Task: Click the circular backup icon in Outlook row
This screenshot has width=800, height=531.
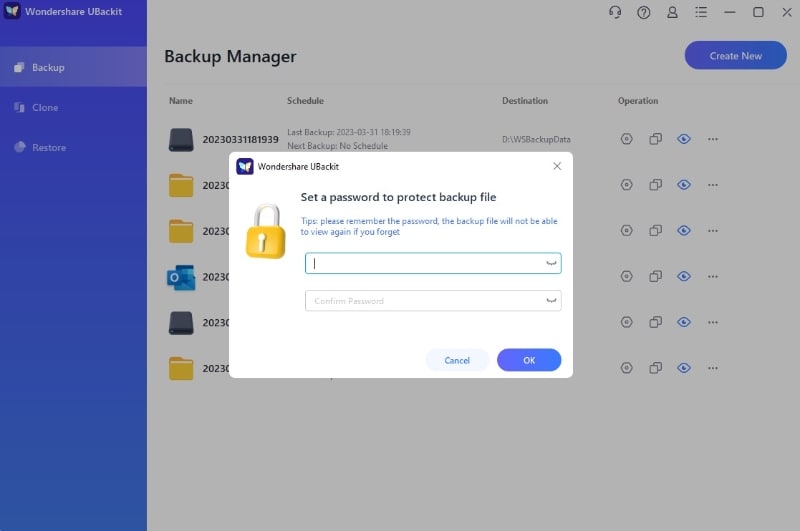Action: 627,276
